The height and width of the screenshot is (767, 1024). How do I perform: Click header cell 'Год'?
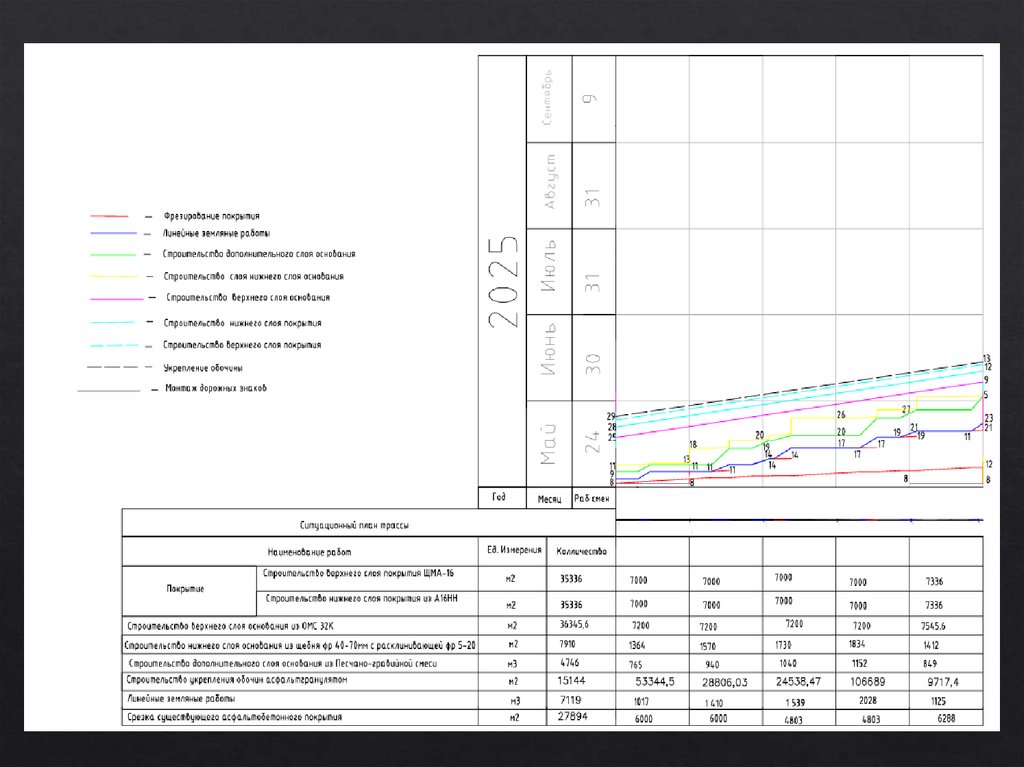tap(499, 497)
